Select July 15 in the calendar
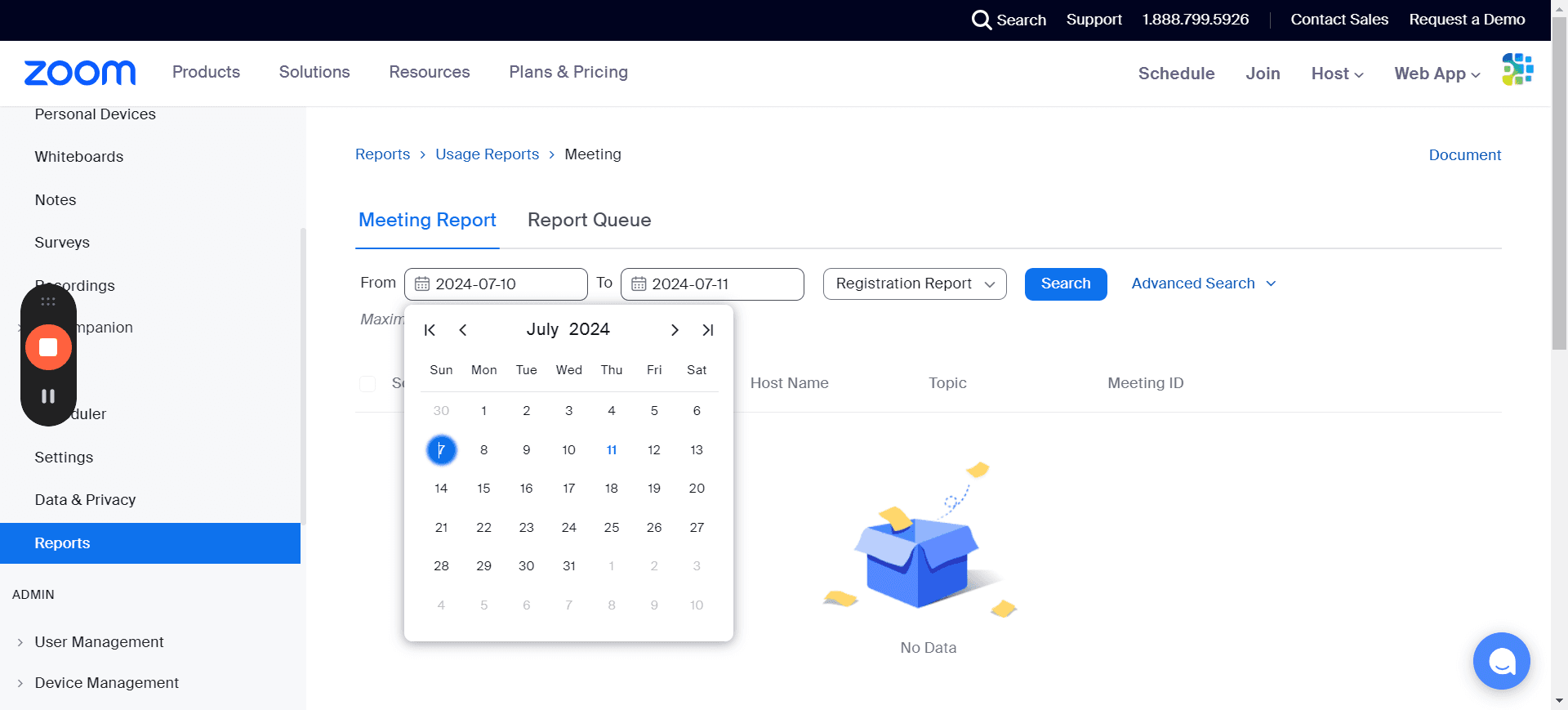Image resolution: width=1568 pixels, height=710 pixels. tap(483, 489)
